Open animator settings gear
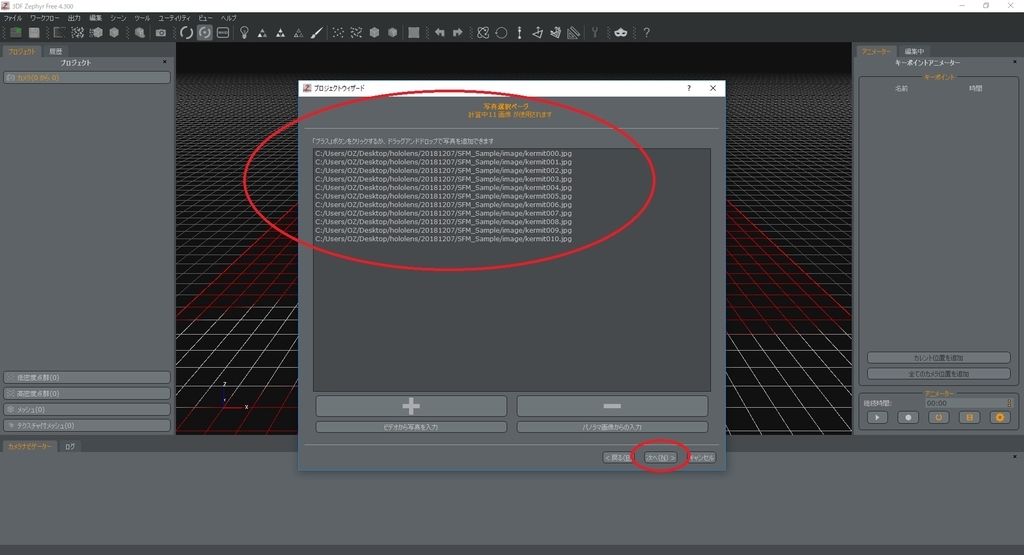This screenshot has height=555, width=1024. [1000, 417]
